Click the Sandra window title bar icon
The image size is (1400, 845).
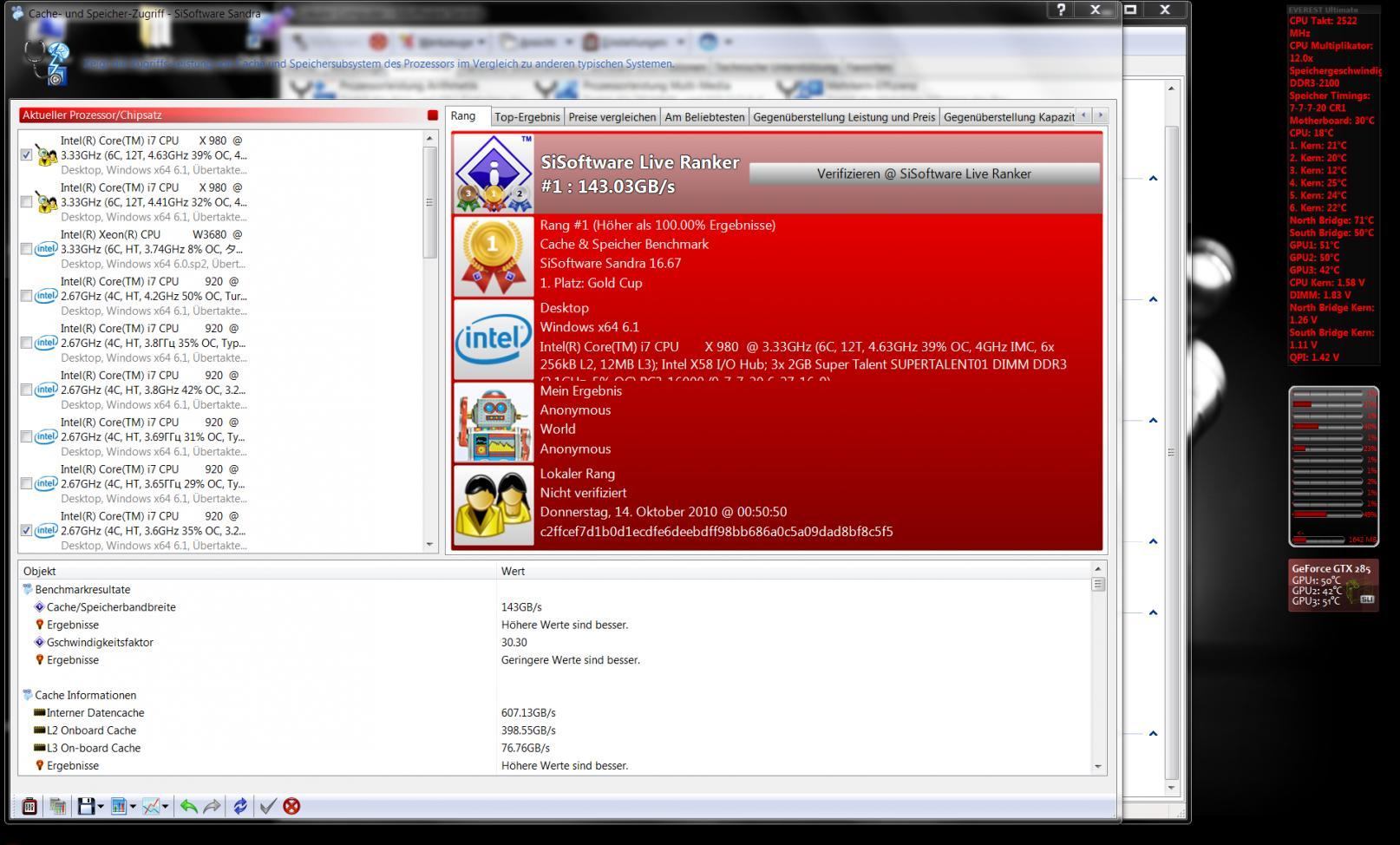(x=17, y=13)
